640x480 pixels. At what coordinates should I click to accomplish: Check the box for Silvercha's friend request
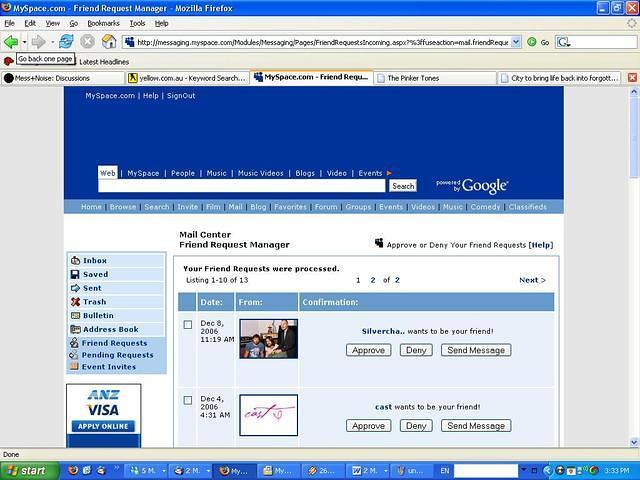click(188, 324)
